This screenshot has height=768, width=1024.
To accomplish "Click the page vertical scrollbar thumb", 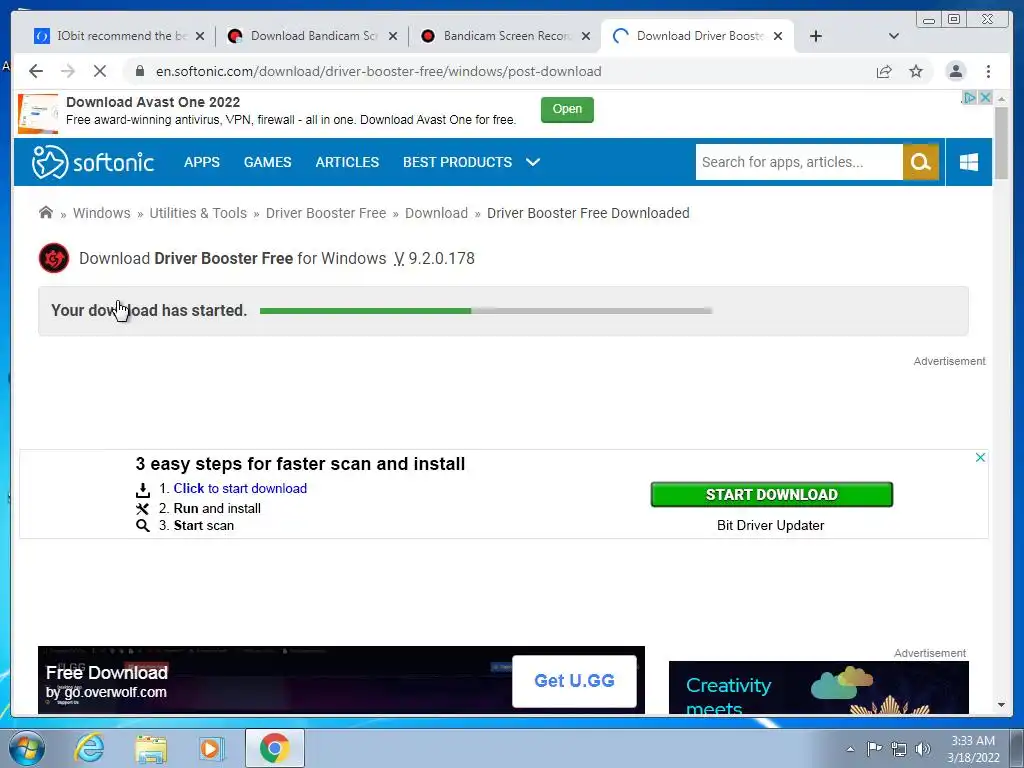I will point(1001,142).
